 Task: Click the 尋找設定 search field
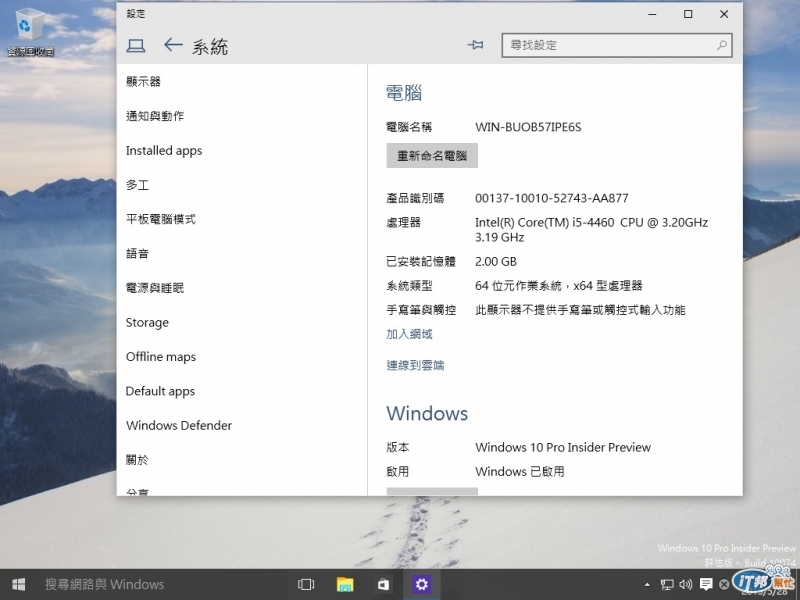pos(617,45)
